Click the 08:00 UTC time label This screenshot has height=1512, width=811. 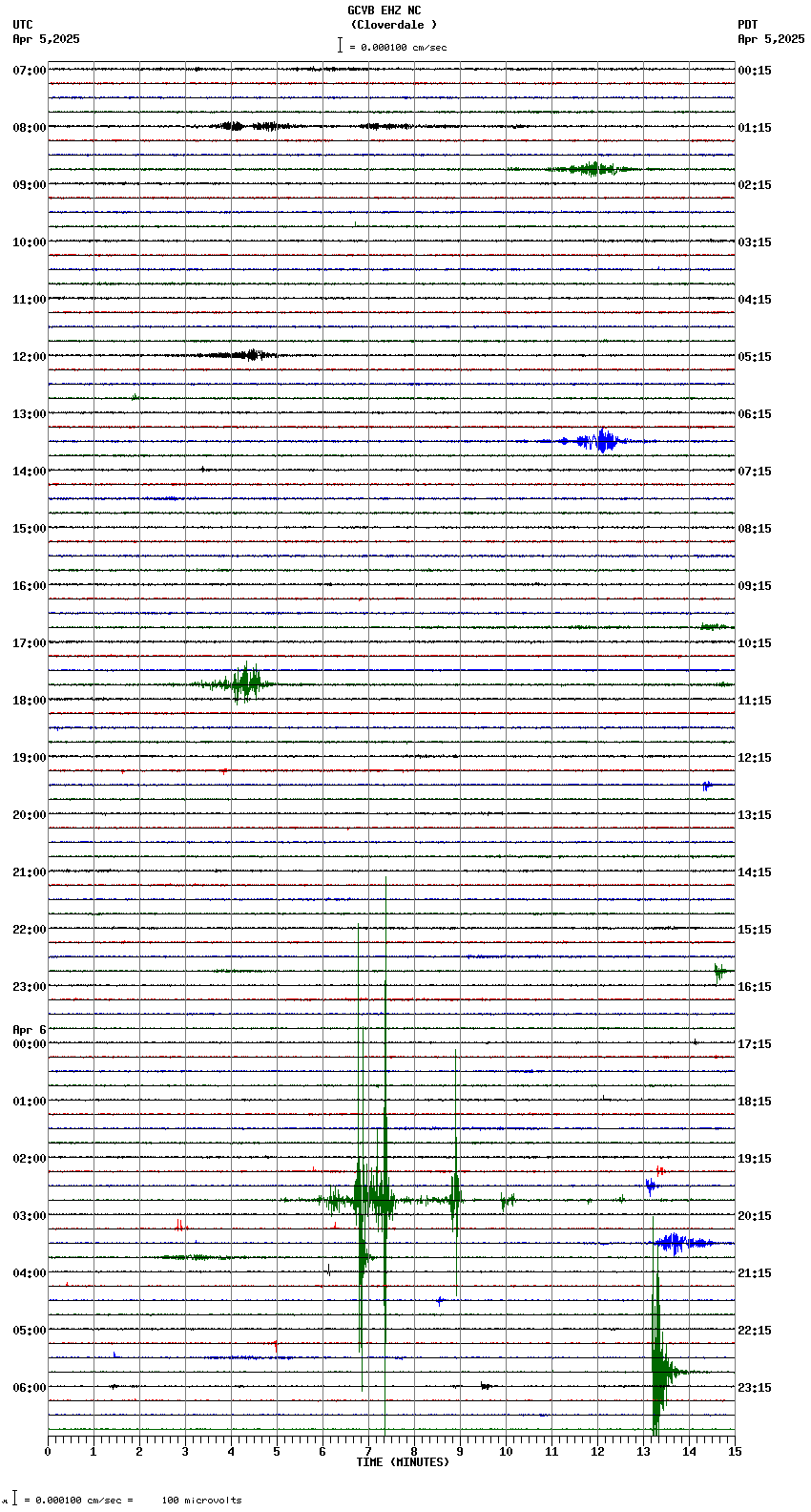click(30, 128)
